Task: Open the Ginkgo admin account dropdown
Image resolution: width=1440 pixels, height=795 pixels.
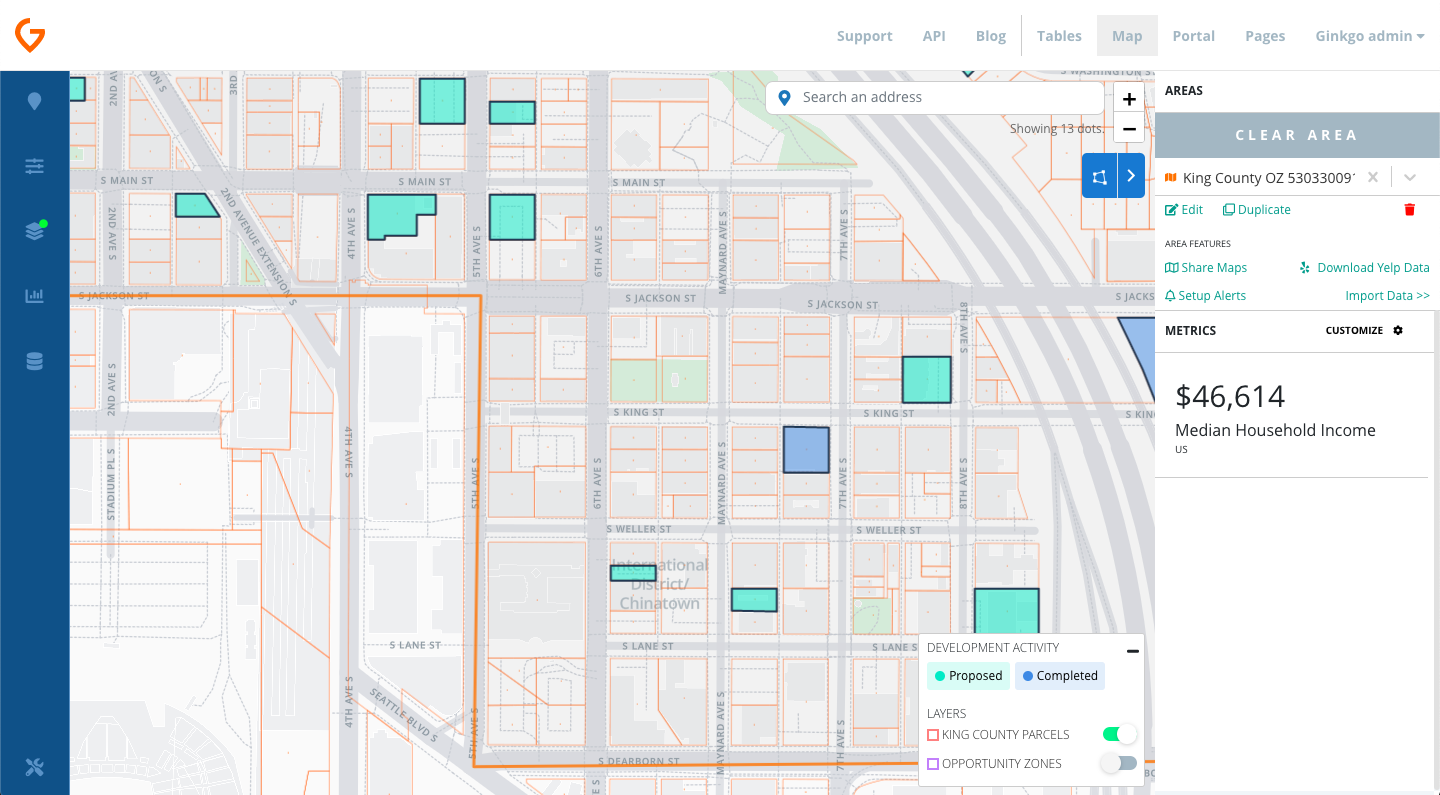Action: coord(1370,36)
